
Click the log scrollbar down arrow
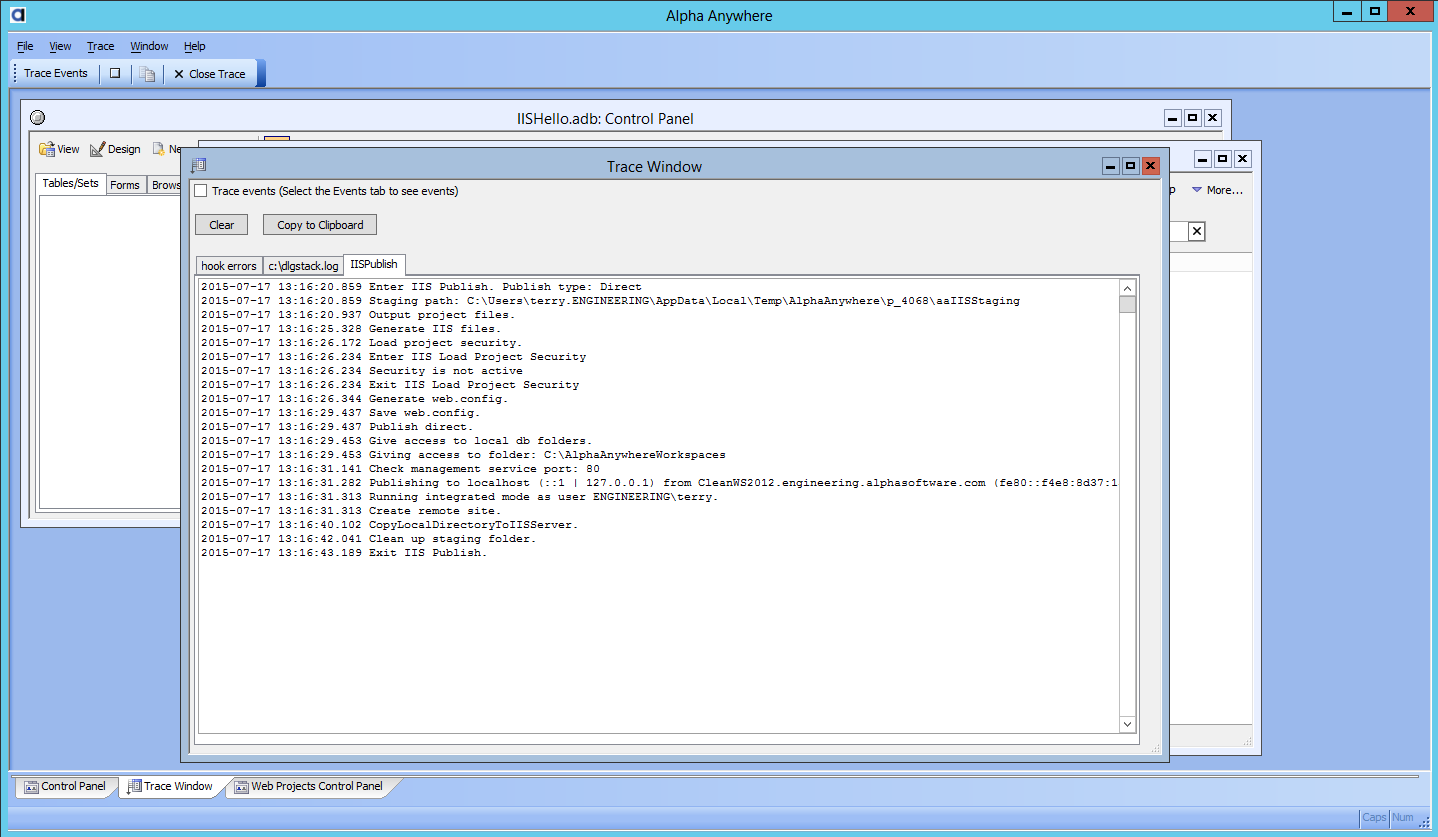click(x=1127, y=724)
